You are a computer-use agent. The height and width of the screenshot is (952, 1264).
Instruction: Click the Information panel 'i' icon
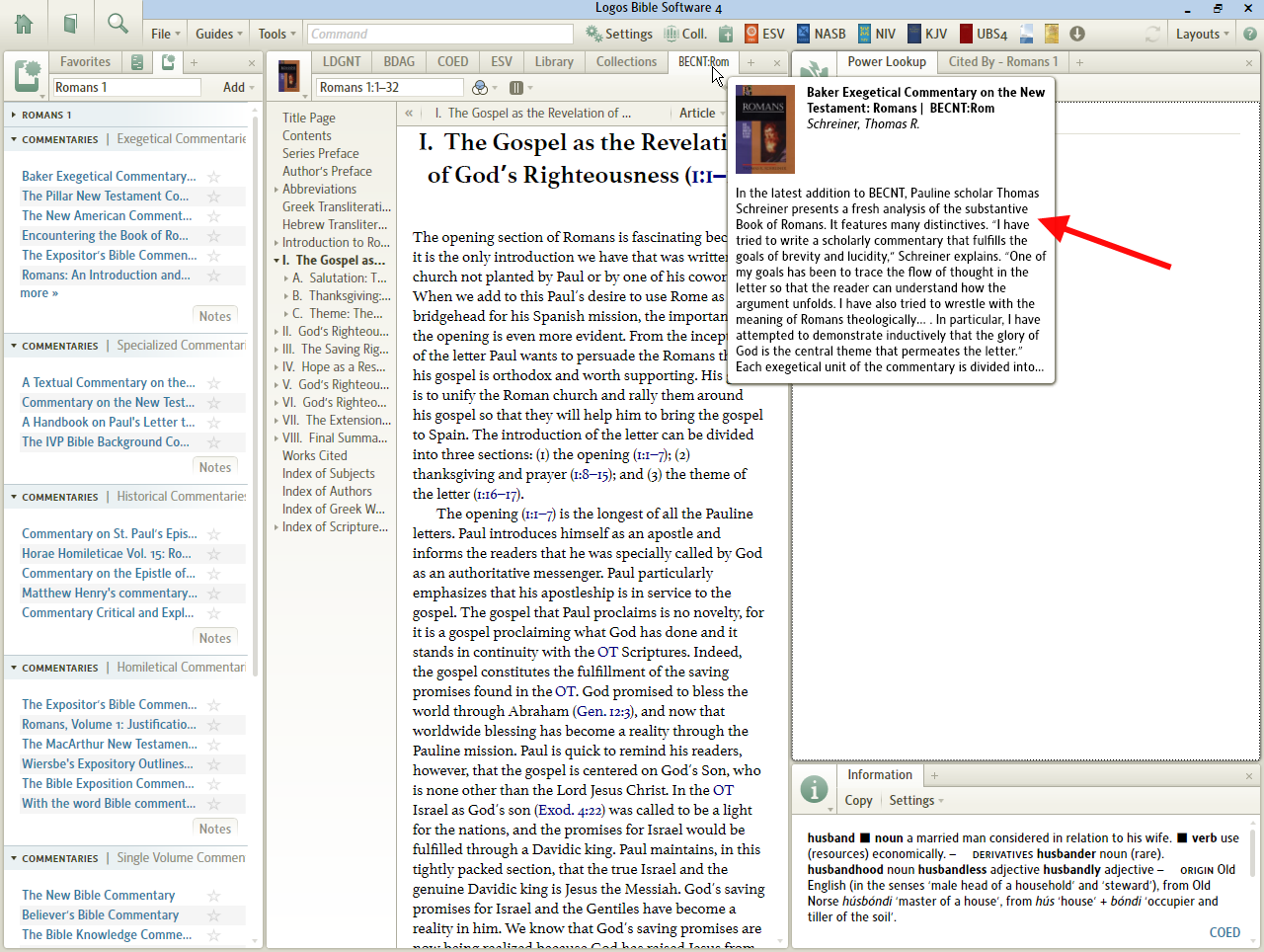[814, 789]
